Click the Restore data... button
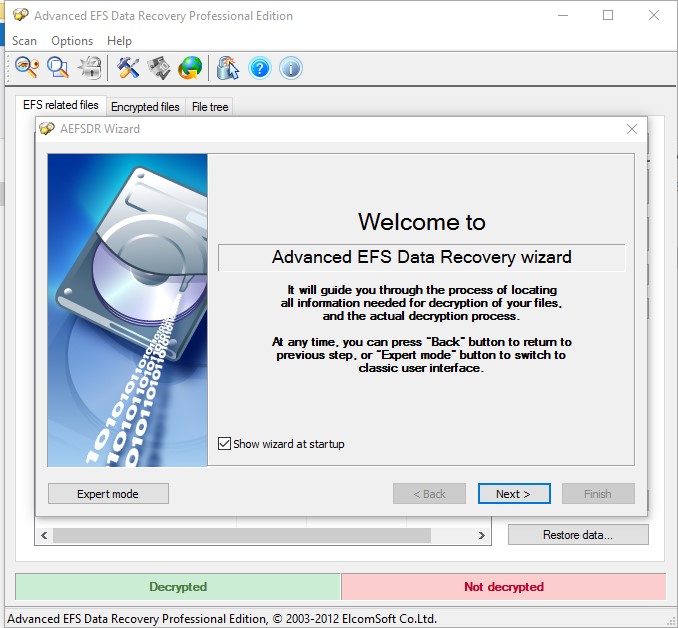This screenshot has height=628, width=678. [x=578, y=535]
